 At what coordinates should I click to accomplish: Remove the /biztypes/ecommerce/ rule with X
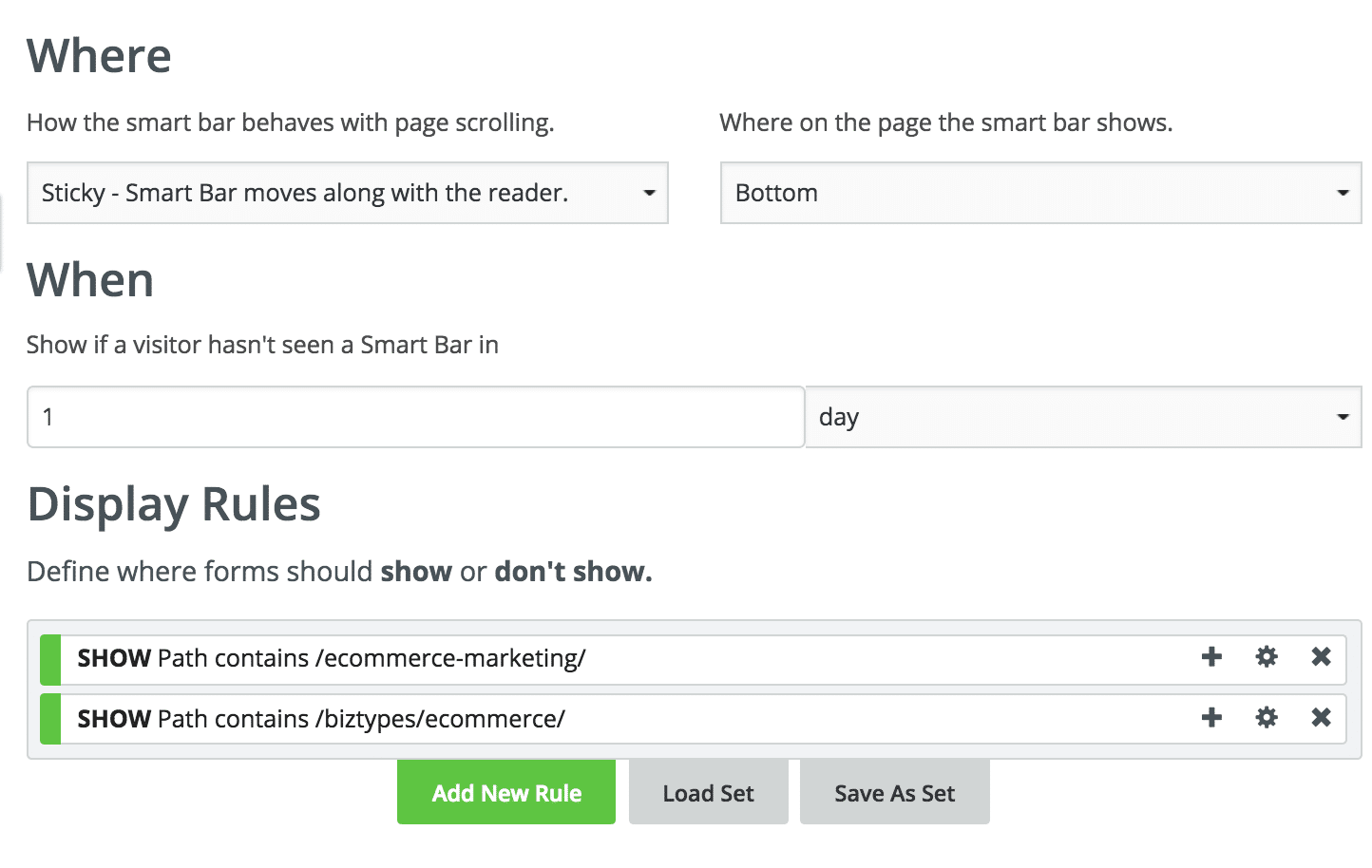(x=1321, y=717)
